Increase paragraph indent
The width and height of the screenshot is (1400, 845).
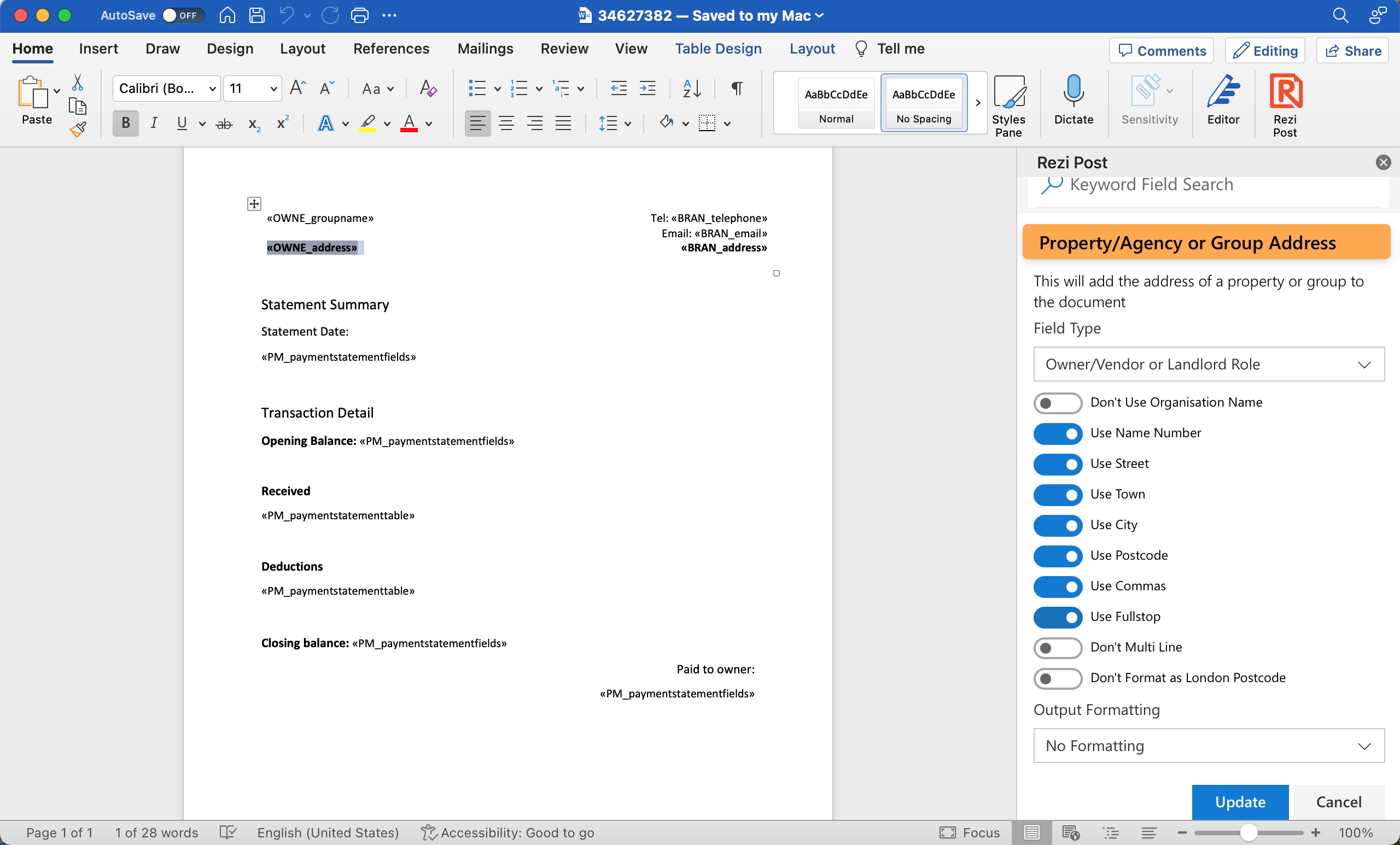[647, 88]
